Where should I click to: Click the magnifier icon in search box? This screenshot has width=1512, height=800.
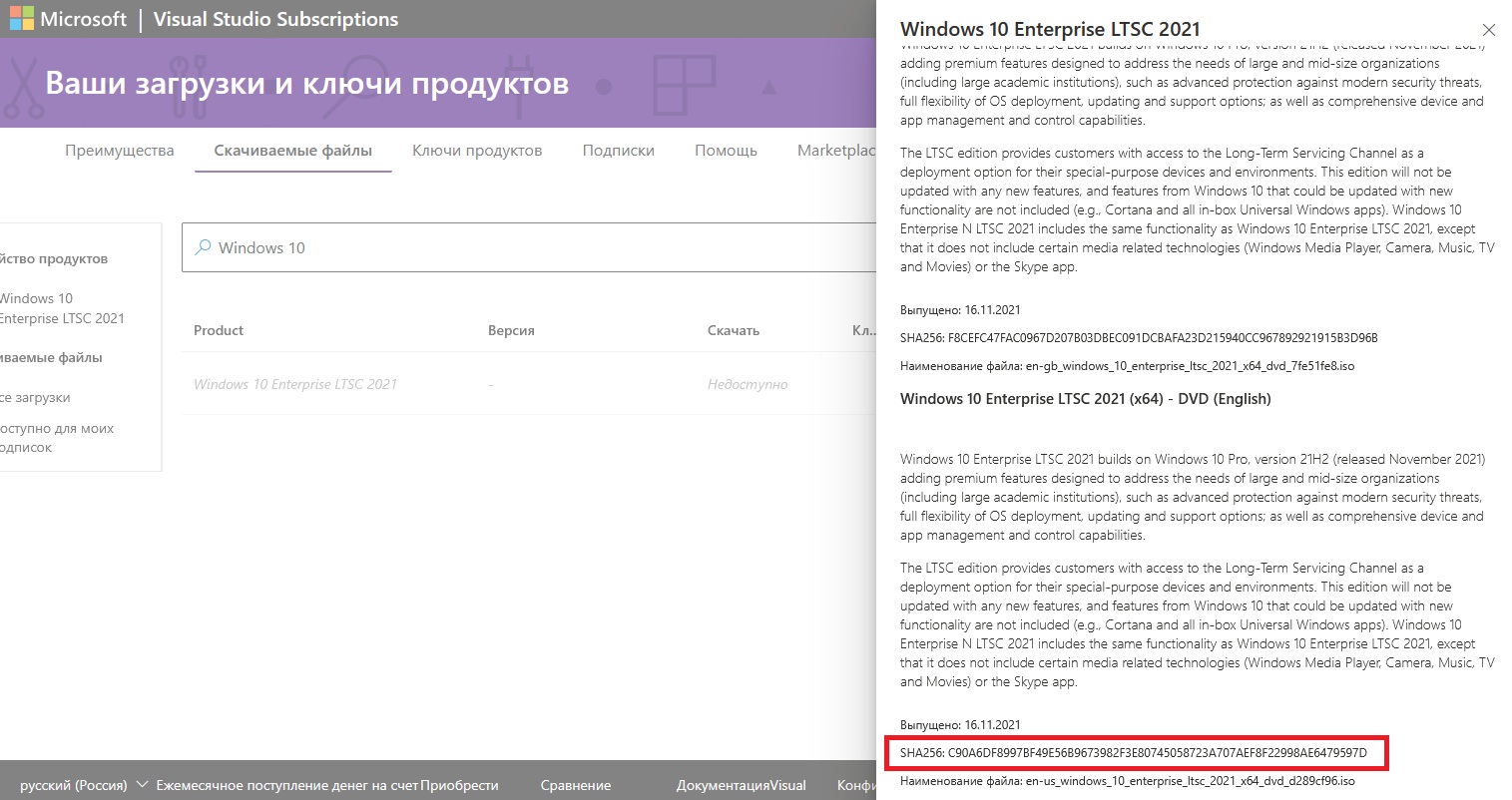(x=203, y=247)
